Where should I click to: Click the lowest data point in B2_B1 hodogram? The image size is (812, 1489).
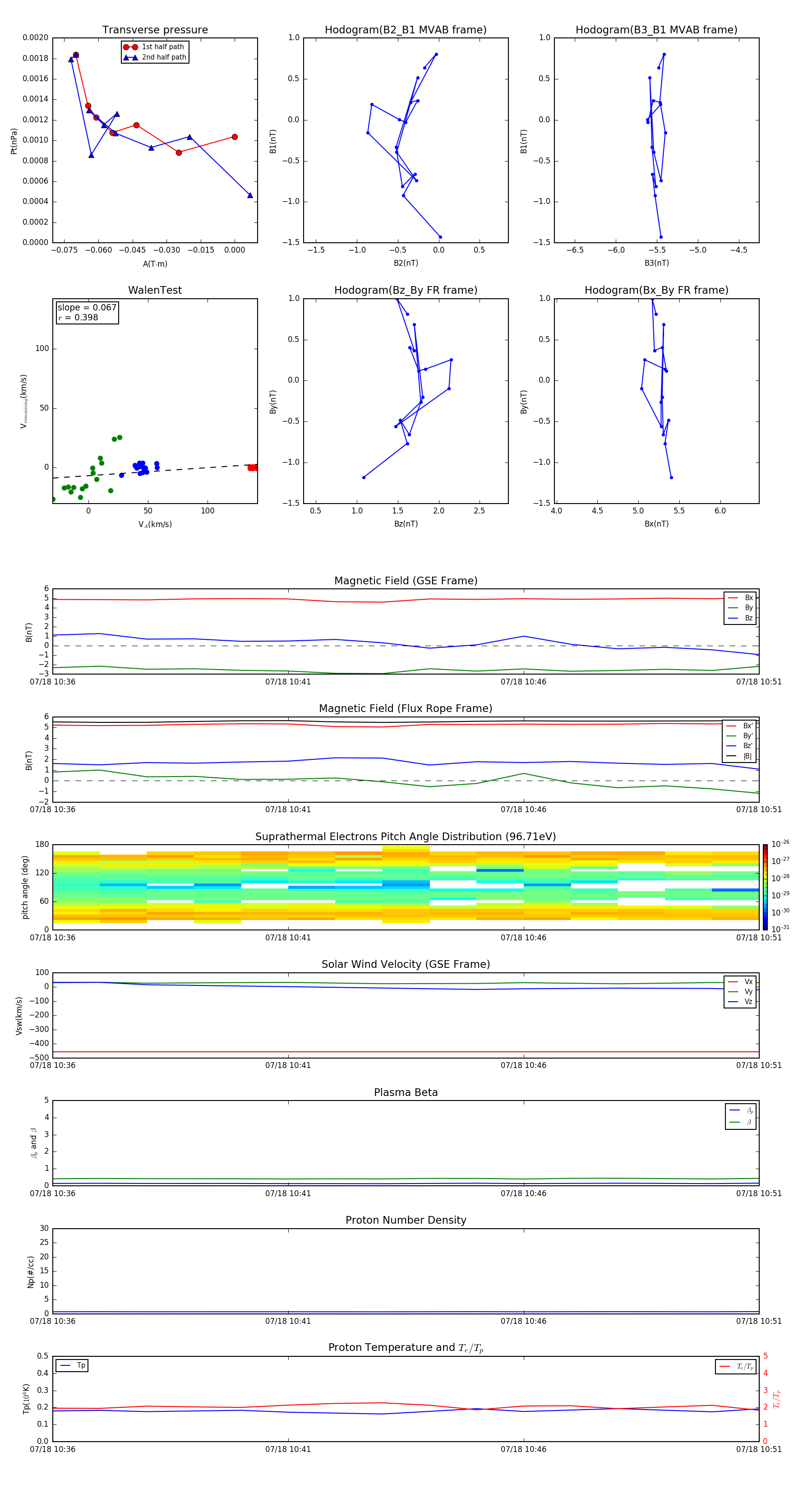(440, 237)
